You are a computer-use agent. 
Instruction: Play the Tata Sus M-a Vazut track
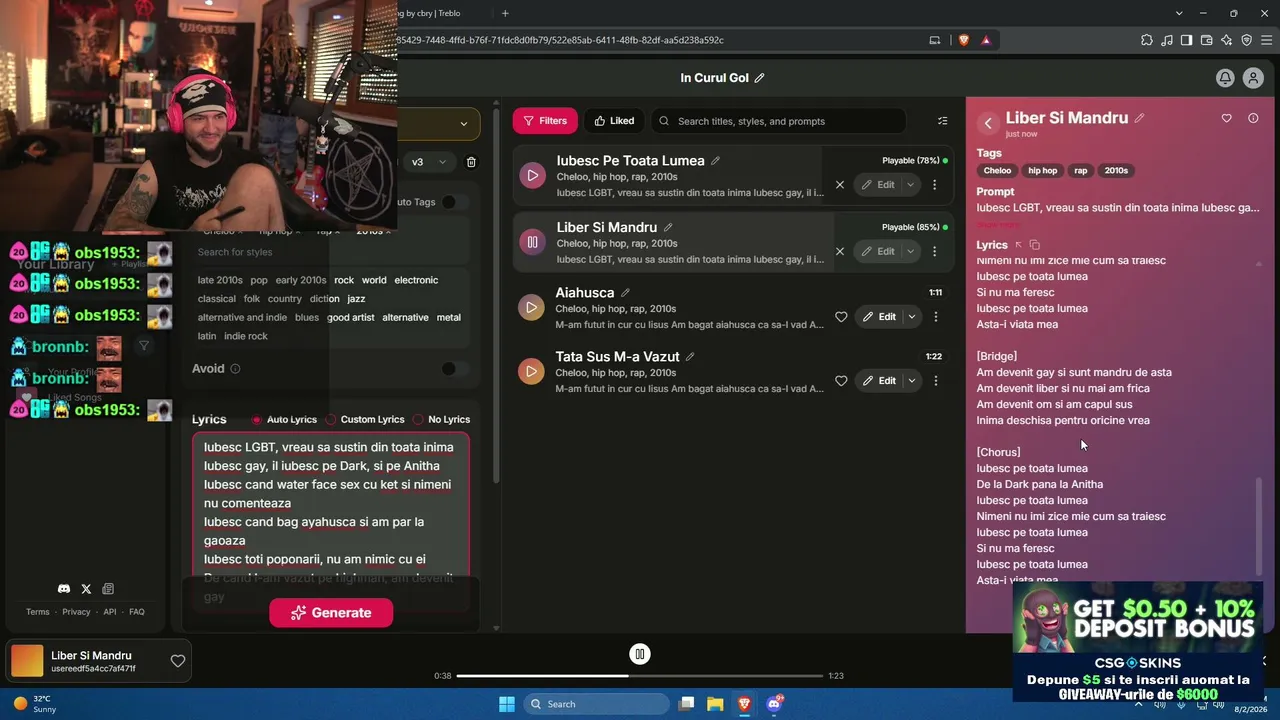532,372
